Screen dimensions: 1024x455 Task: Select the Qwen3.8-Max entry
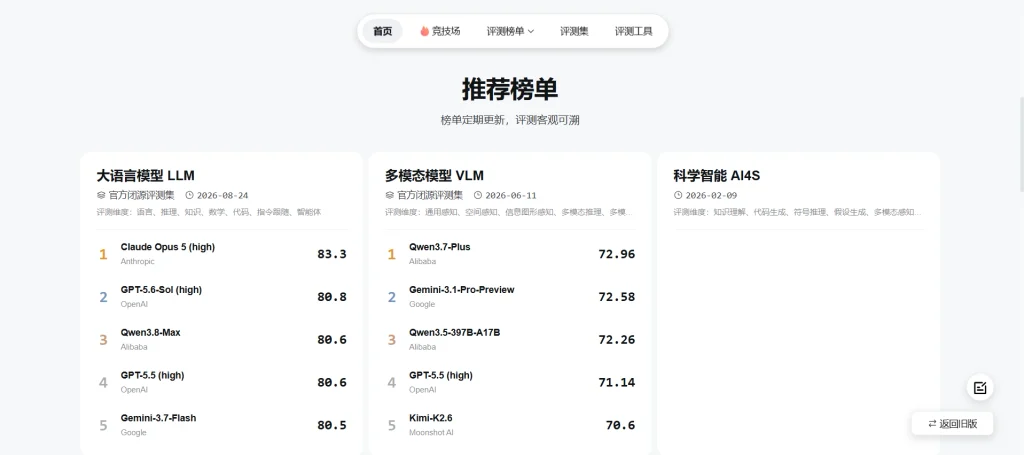click(222, 339)
